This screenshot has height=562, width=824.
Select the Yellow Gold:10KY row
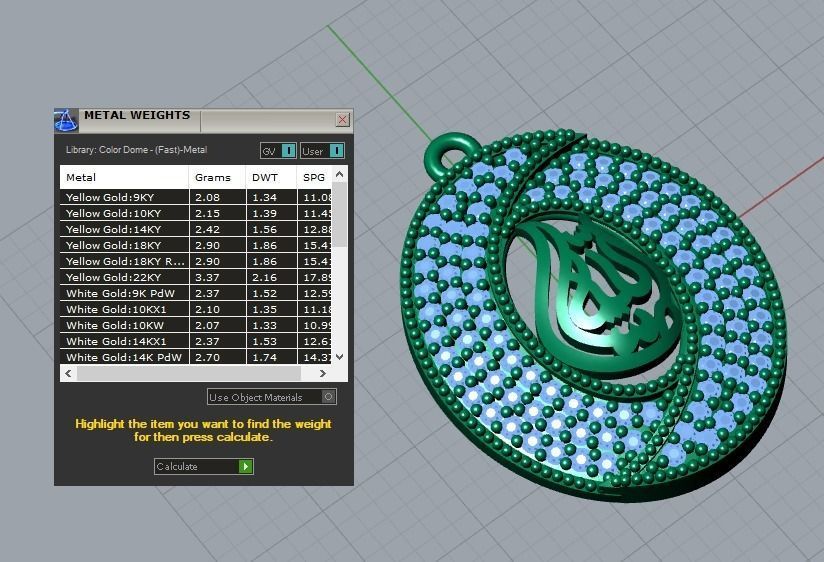196,213
